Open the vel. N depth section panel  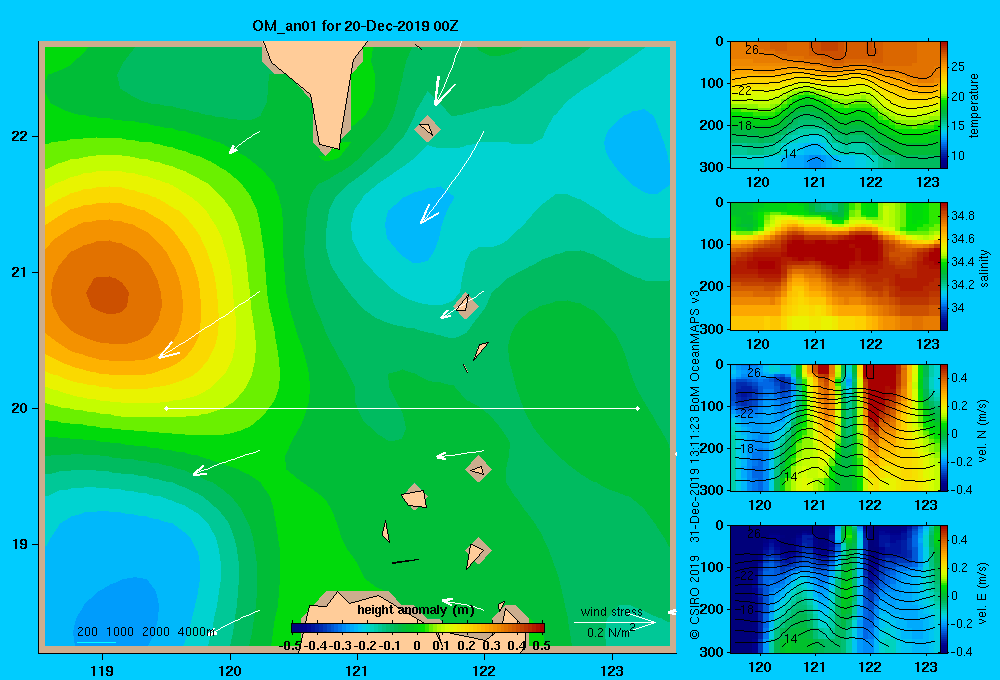coord(835,427)
